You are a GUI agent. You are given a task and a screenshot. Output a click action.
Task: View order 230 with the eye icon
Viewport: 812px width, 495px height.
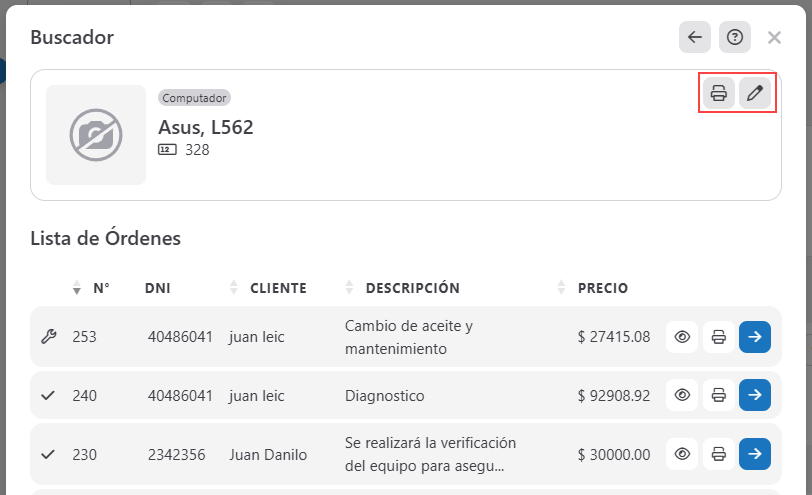683,453
